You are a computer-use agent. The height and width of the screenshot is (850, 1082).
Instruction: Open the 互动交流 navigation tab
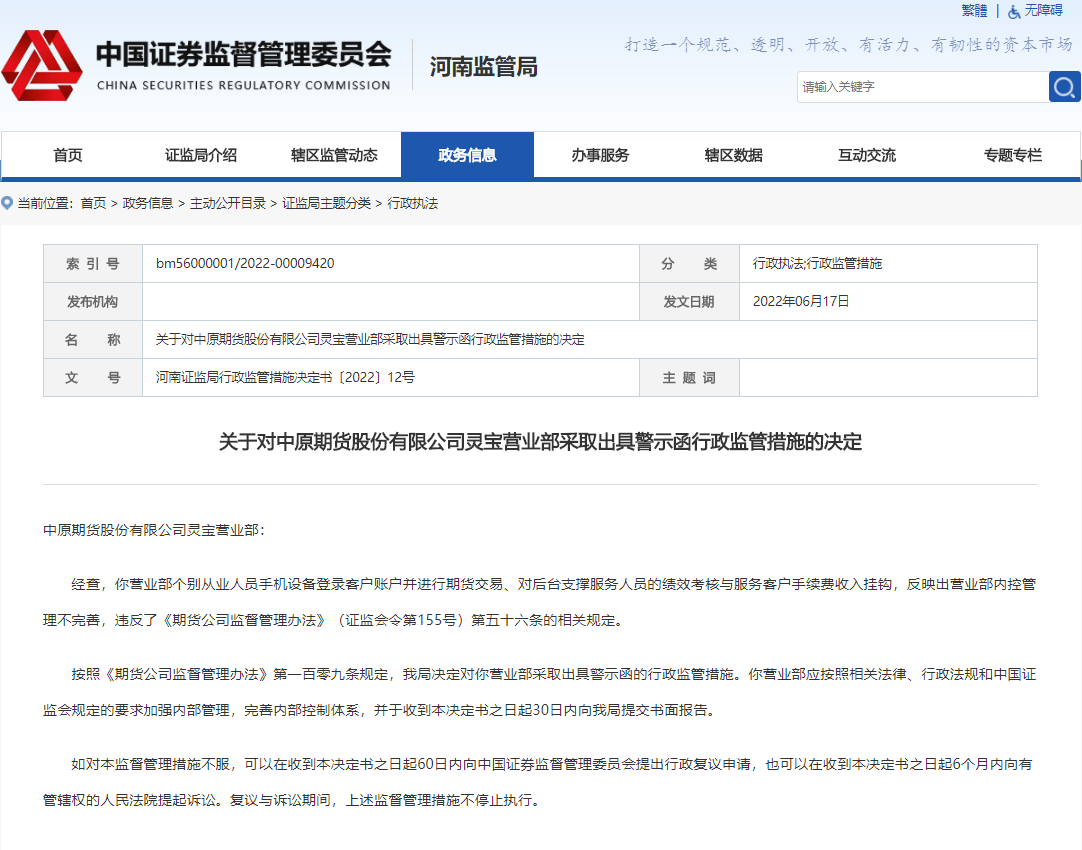[x=867, y=155]
